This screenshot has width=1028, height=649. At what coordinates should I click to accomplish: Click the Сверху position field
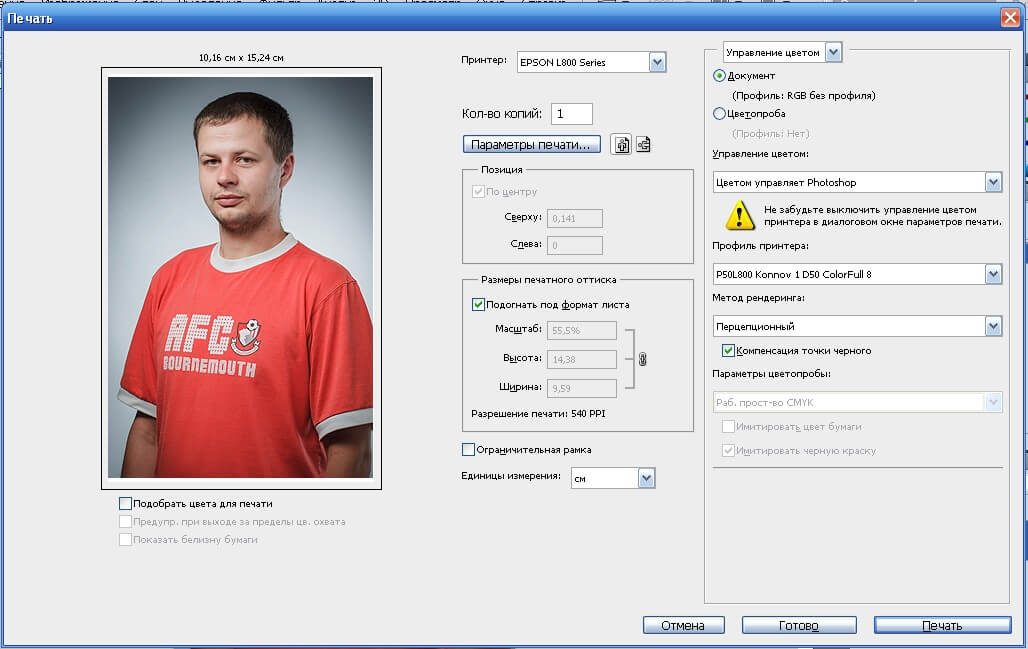pyautogui.click(x=574, y=218)
